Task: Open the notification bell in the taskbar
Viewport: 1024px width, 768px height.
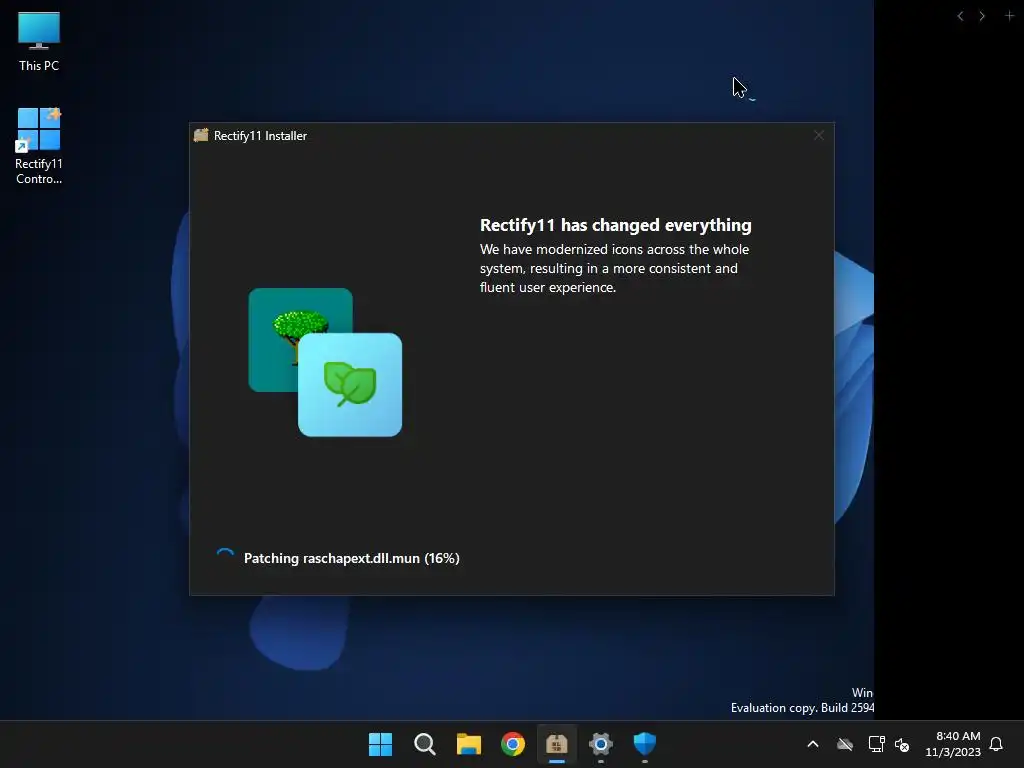Action: click(x=997, y=744)
